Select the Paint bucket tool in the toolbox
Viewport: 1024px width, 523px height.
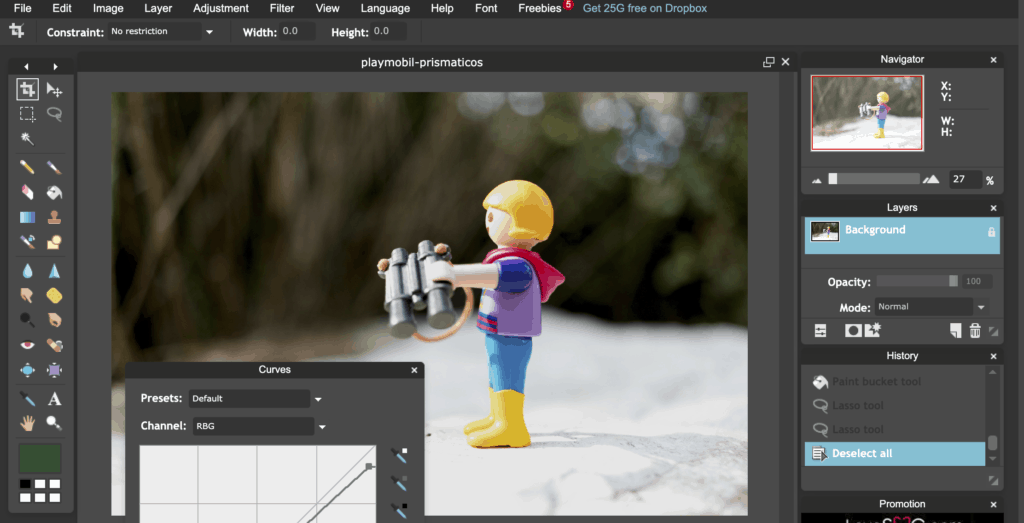(54, 192)
